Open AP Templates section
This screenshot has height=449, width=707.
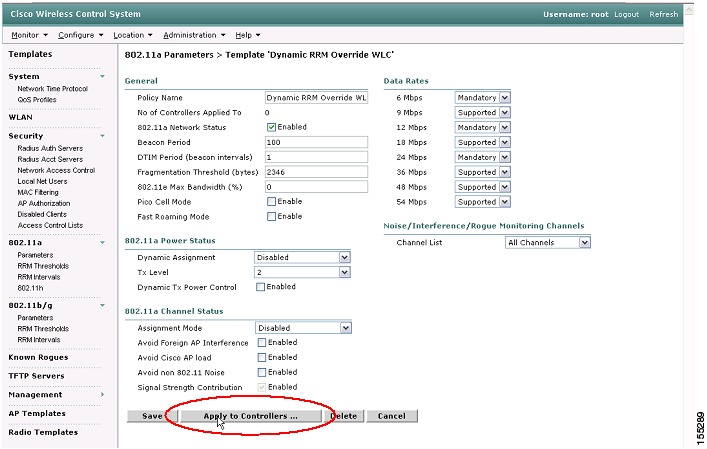tap(37, 413)
